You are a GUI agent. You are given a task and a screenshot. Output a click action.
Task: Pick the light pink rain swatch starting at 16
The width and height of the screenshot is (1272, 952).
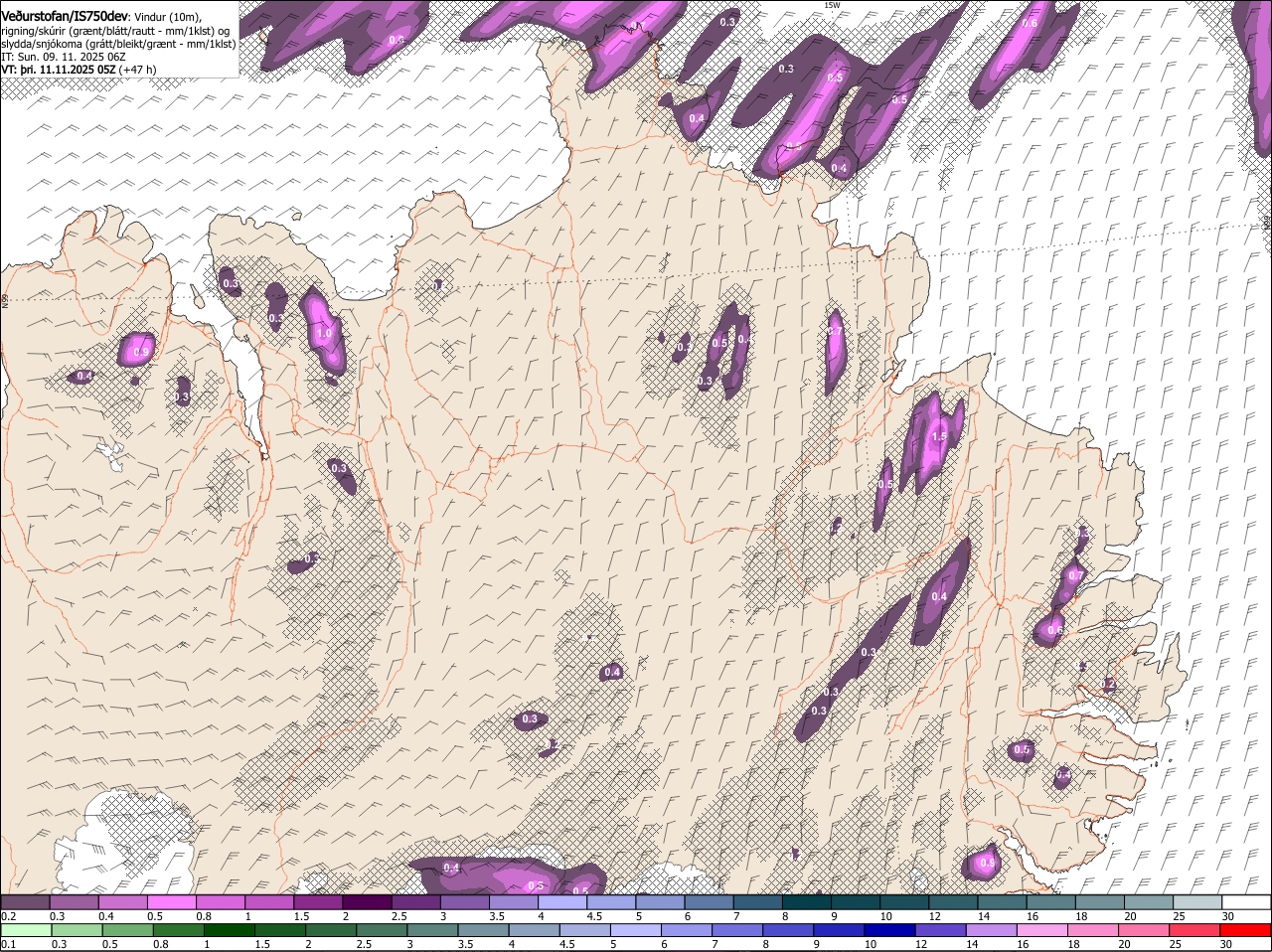coord(1043,930)
